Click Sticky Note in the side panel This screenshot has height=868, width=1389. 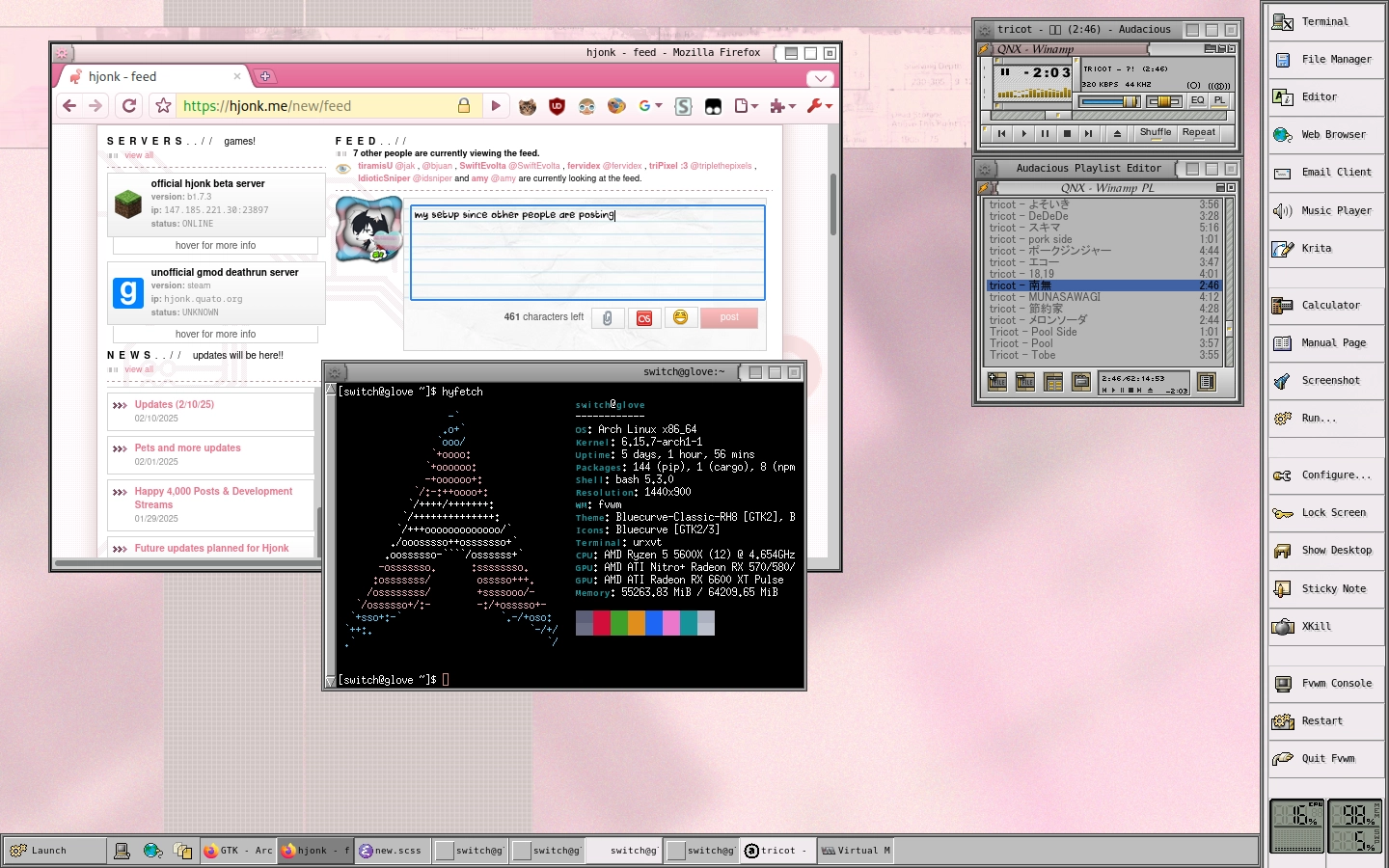coord(1327,588)
